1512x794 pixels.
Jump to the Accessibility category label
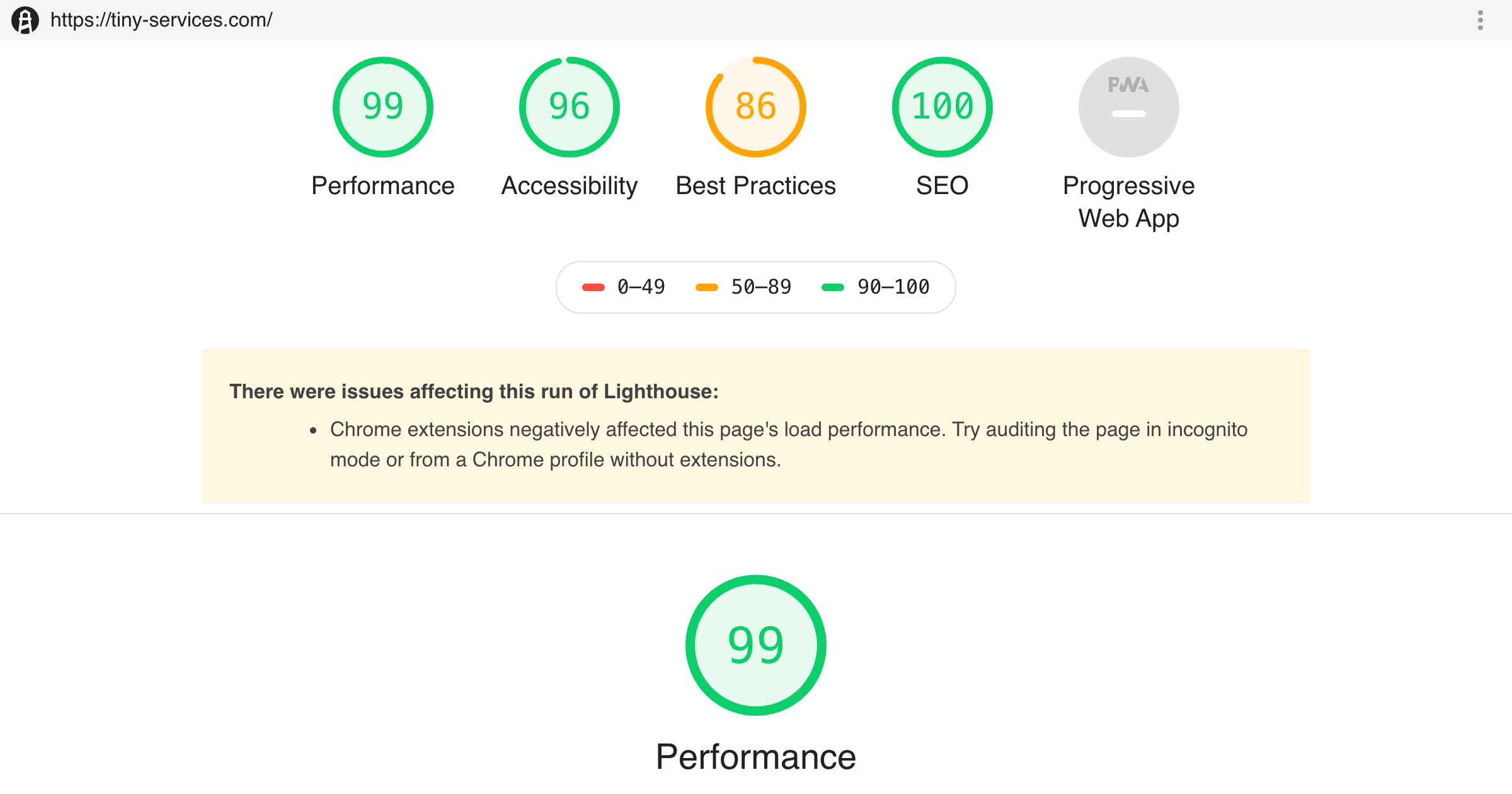570,186
